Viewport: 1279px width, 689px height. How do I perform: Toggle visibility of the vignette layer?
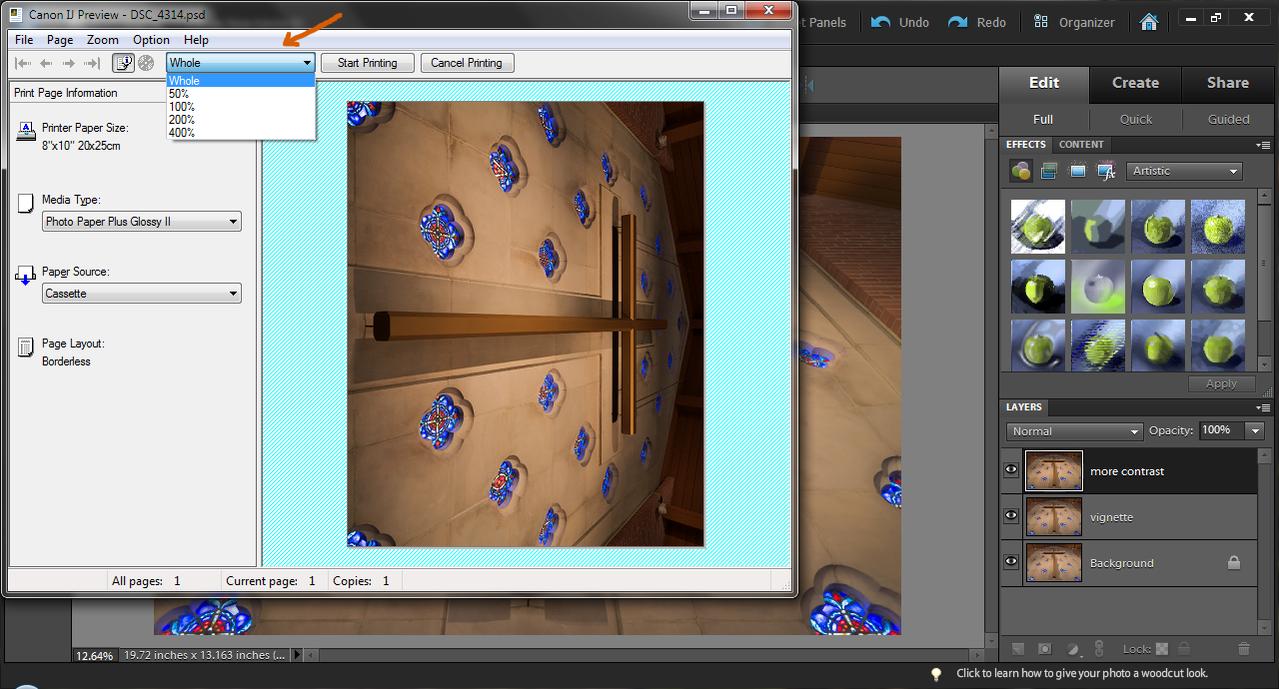pyautogui.click(x=1011, y=517)
